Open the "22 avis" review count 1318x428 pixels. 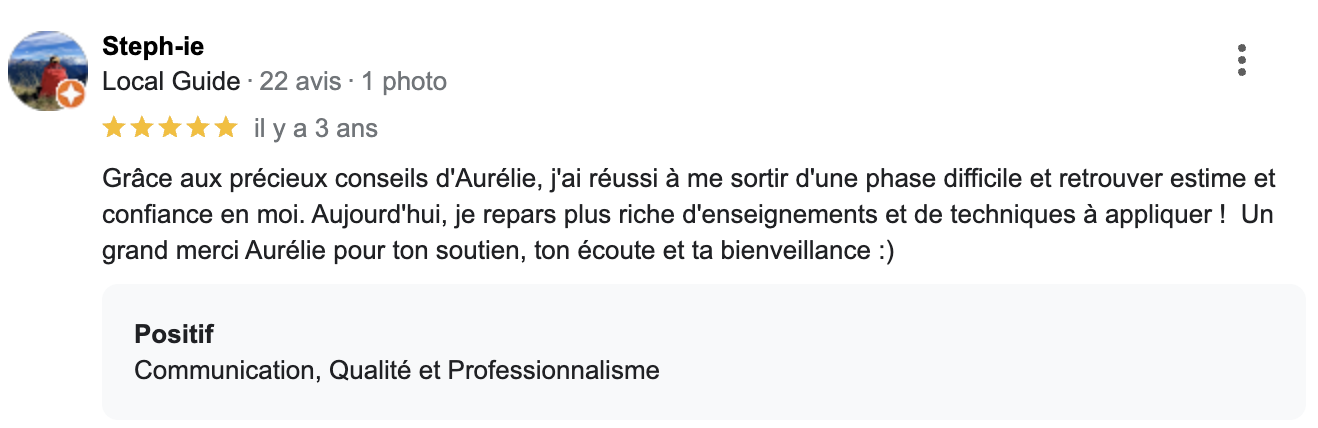(x=300, y=81)
